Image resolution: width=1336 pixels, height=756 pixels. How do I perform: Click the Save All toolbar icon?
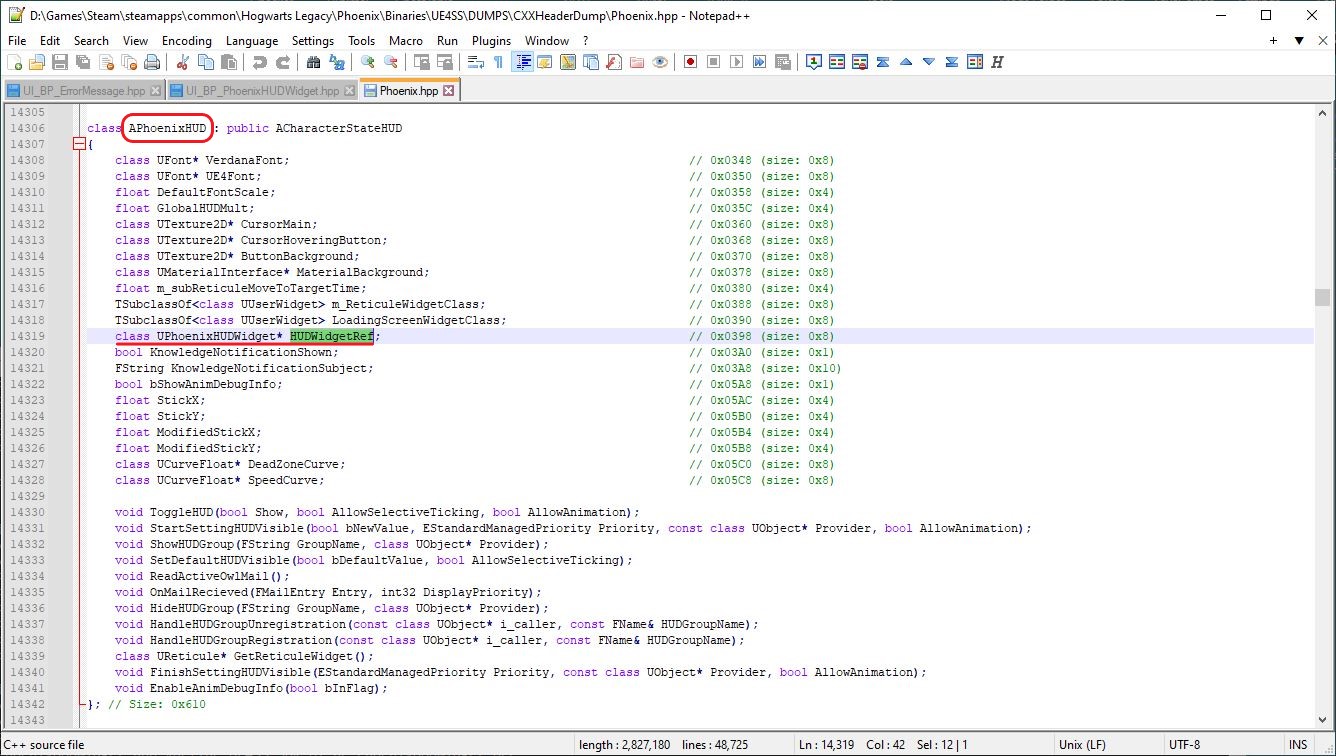[83, 62]
